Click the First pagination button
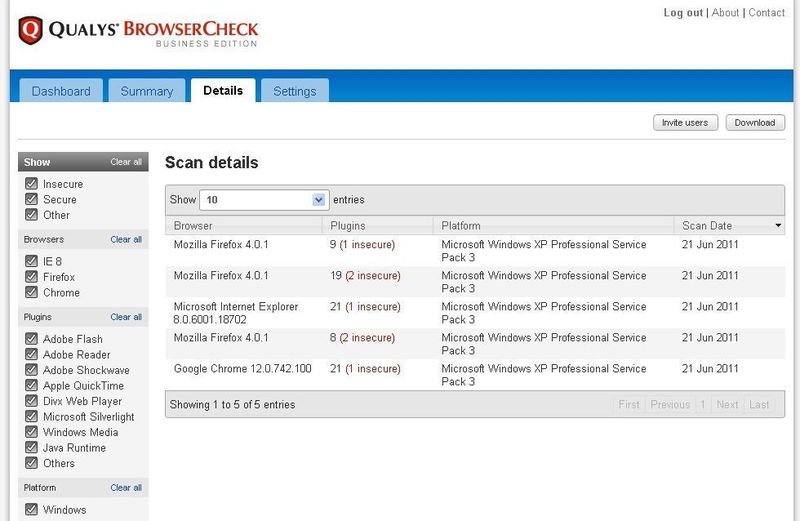The height and width of the screenshot is (521, 800). [629, 405]
